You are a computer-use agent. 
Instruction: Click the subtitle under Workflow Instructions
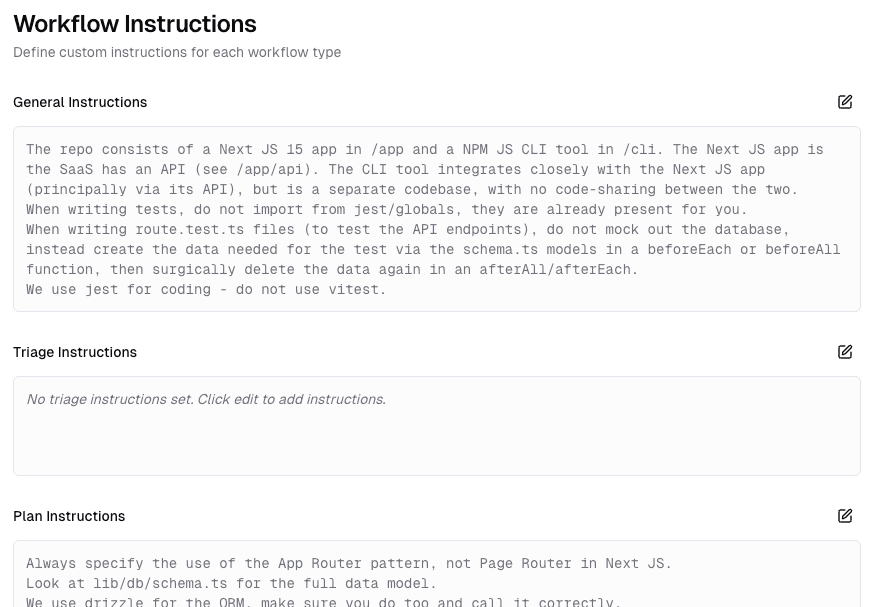pos(177,52)
